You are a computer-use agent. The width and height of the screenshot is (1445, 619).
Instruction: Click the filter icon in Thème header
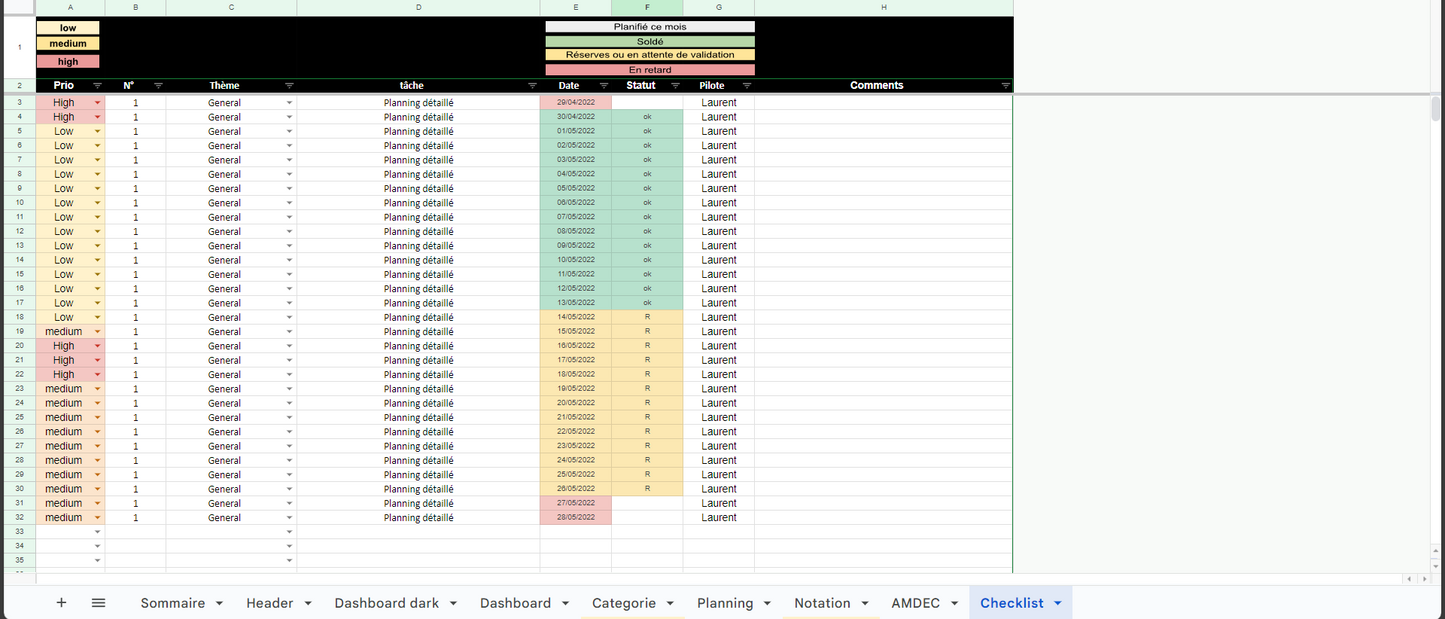point(289,86)
